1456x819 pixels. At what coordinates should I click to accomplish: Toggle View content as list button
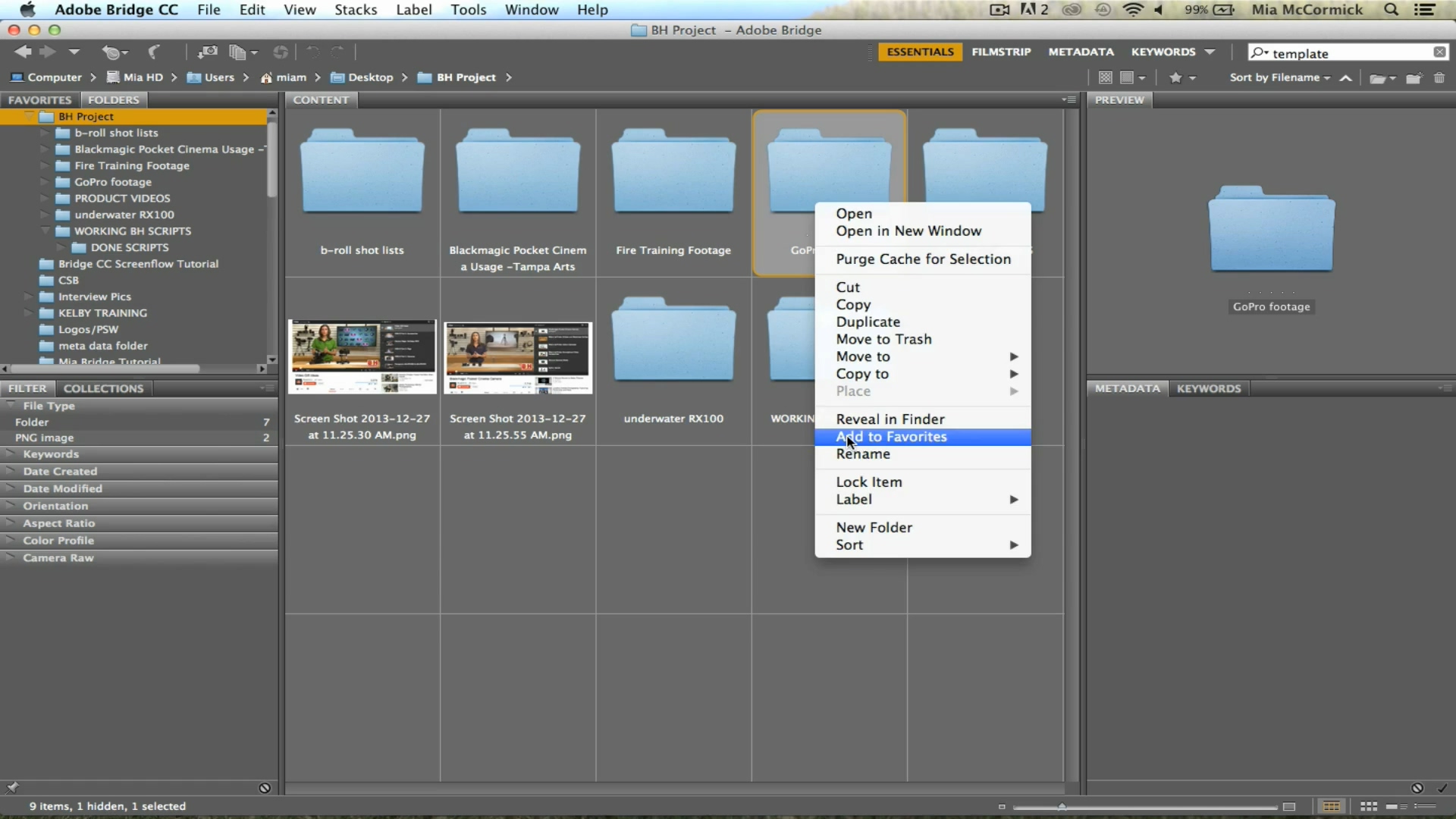pos(1425,807)
